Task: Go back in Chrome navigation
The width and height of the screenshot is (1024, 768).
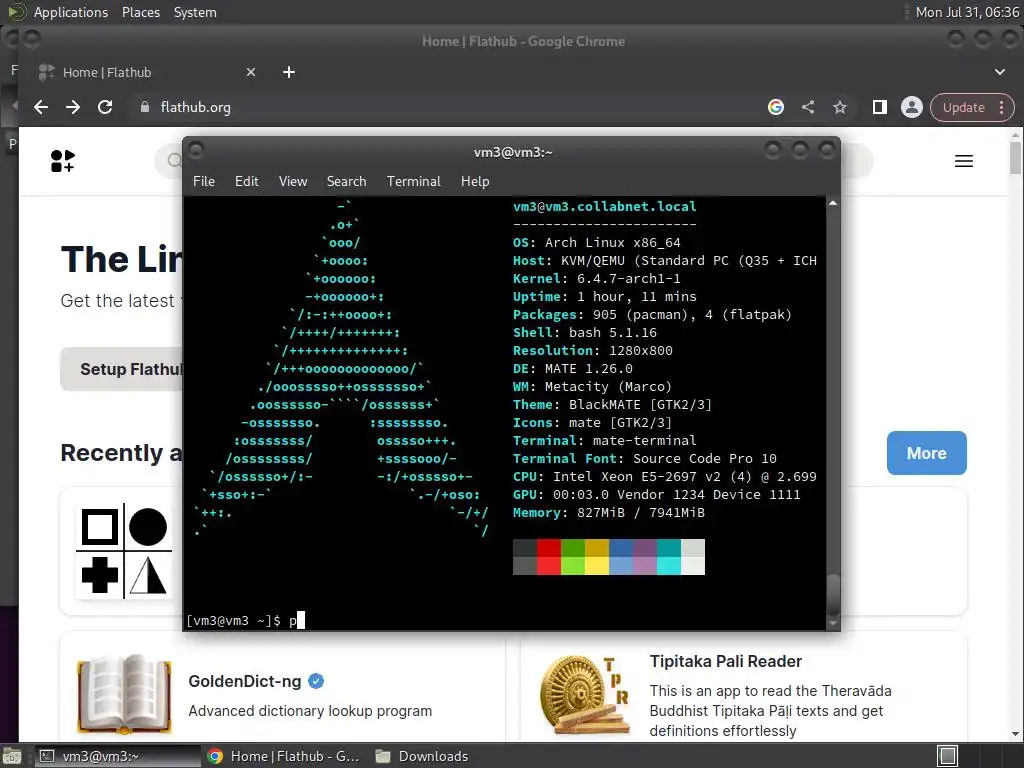Action: click(41, 107)
